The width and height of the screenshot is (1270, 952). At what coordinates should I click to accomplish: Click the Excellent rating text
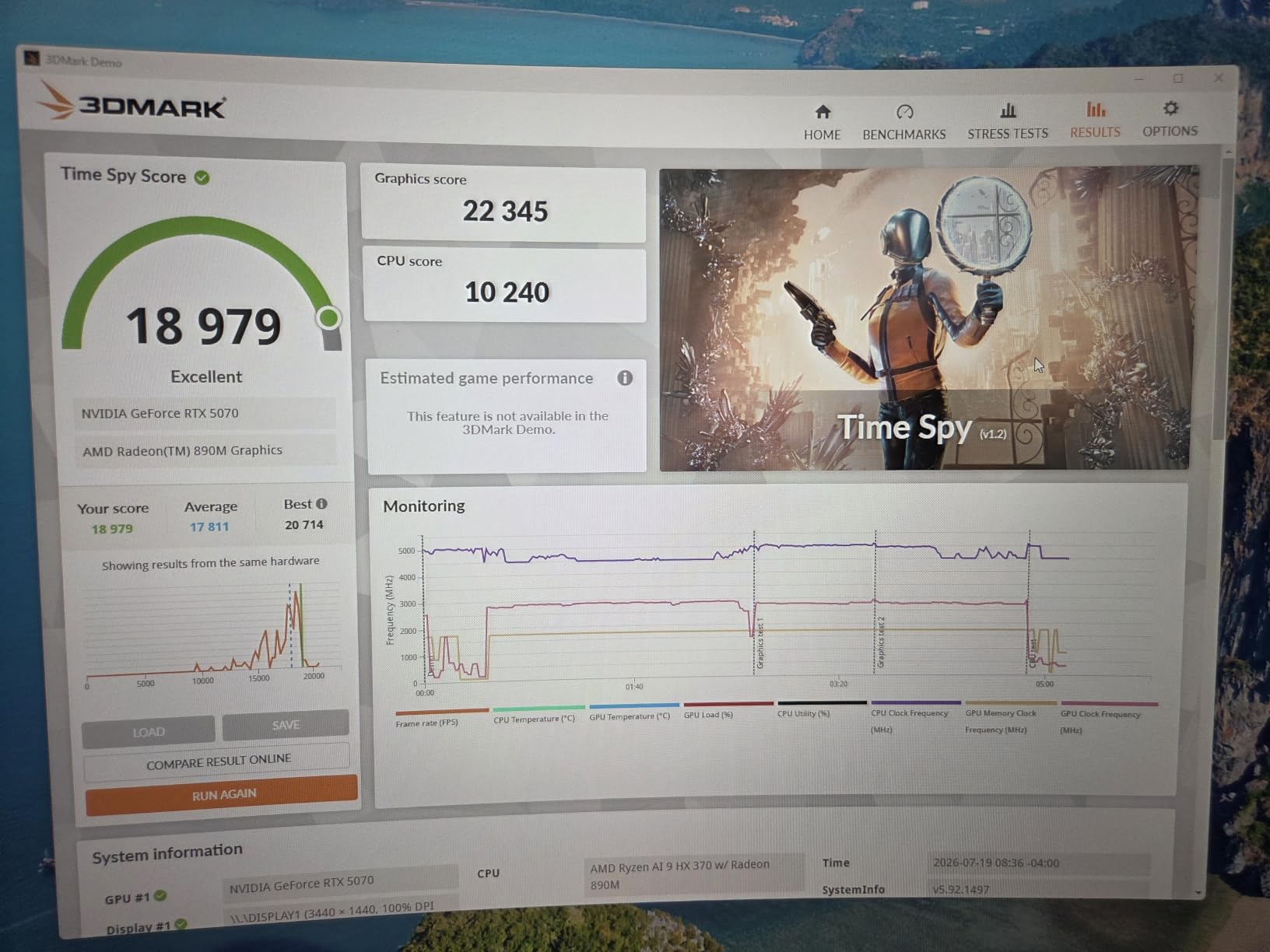[206, 376]
